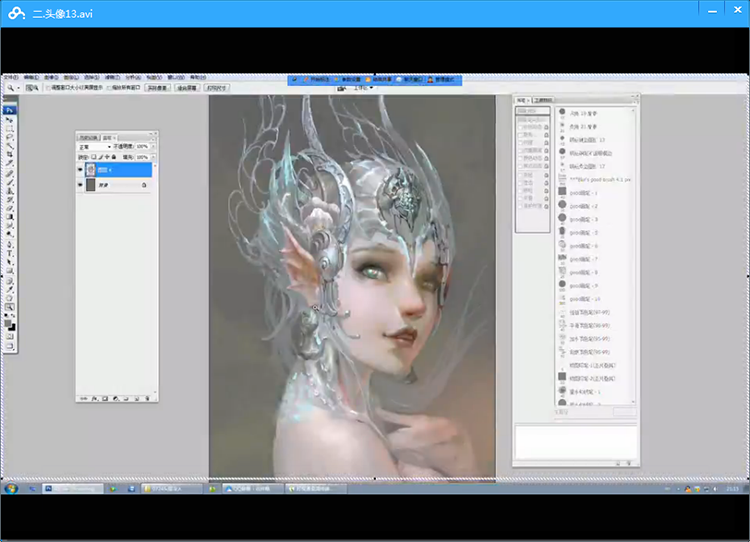Click the 适合屏幕 fit screen button

tap(187, 88)
